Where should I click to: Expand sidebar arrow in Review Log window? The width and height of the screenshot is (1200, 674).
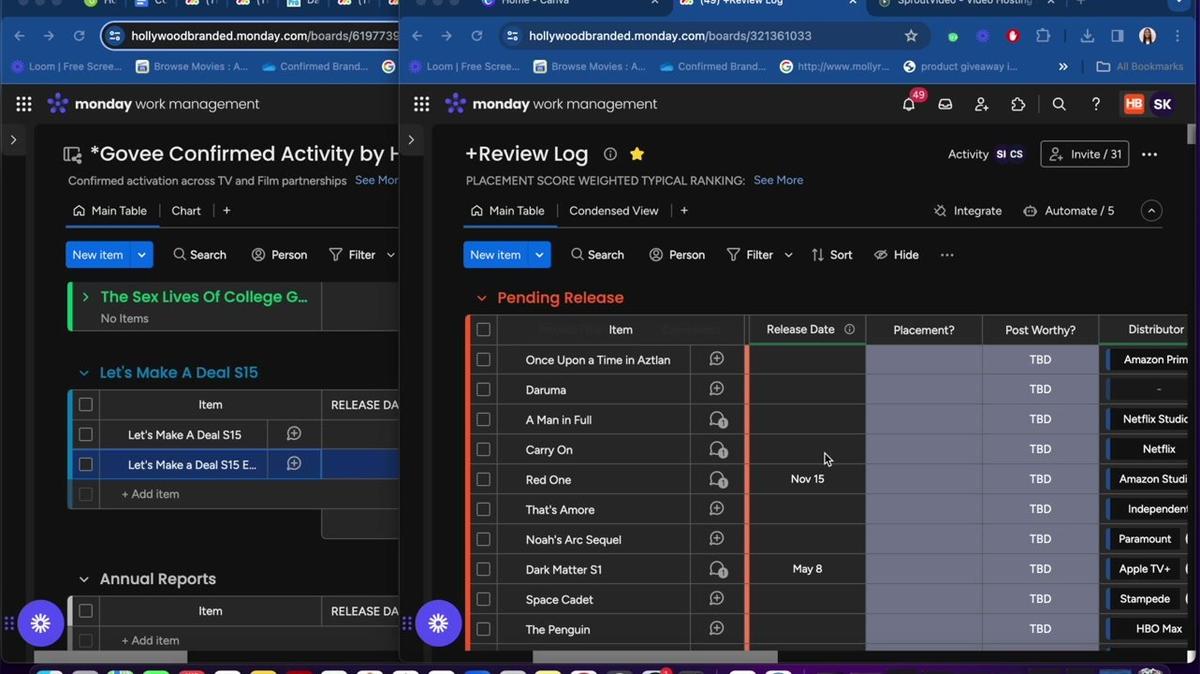pos(411,140)
